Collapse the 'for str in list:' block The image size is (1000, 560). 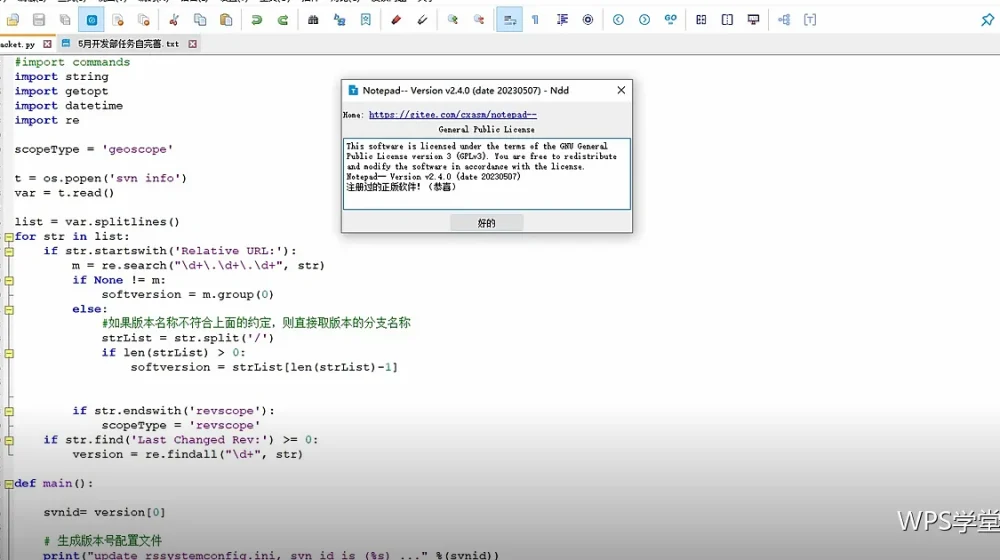pos(9,237)
